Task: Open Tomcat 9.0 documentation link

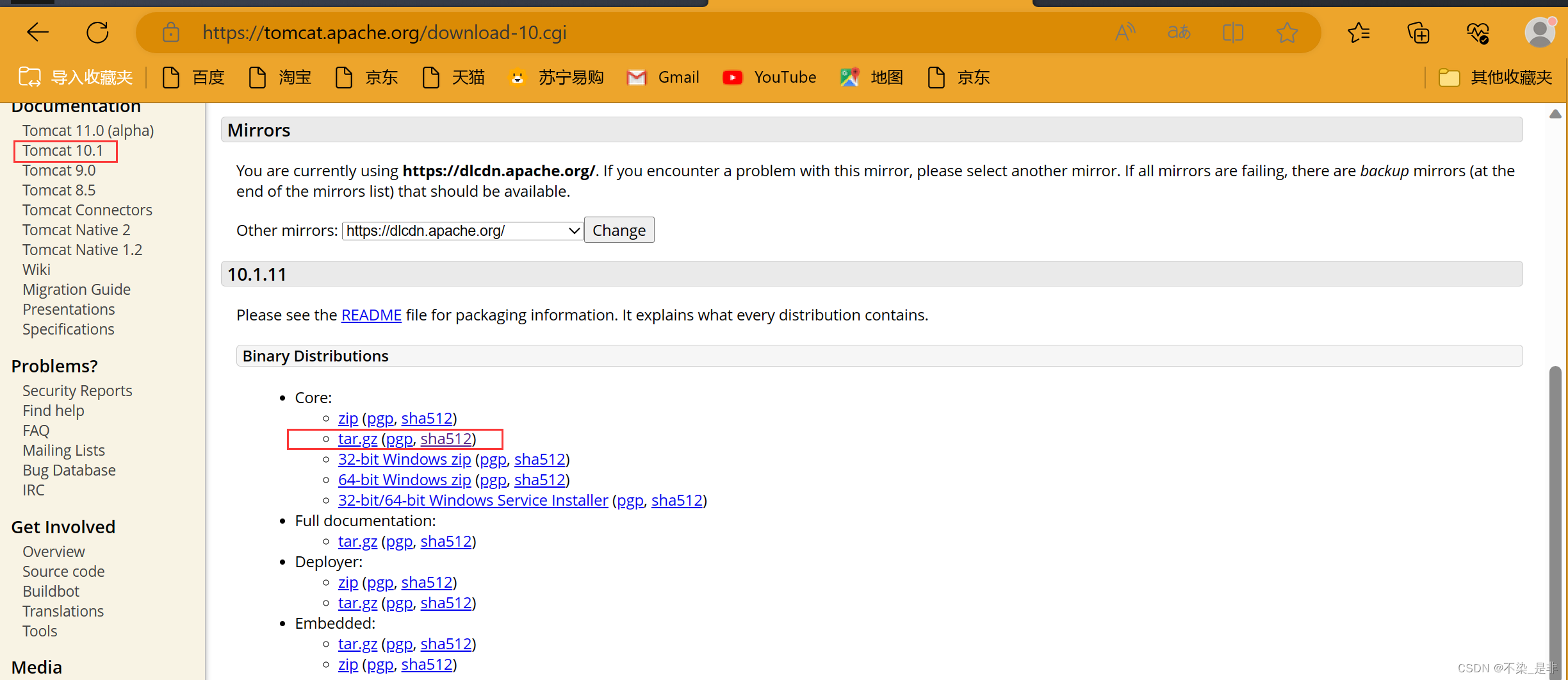Action: [x=59, y=170]
